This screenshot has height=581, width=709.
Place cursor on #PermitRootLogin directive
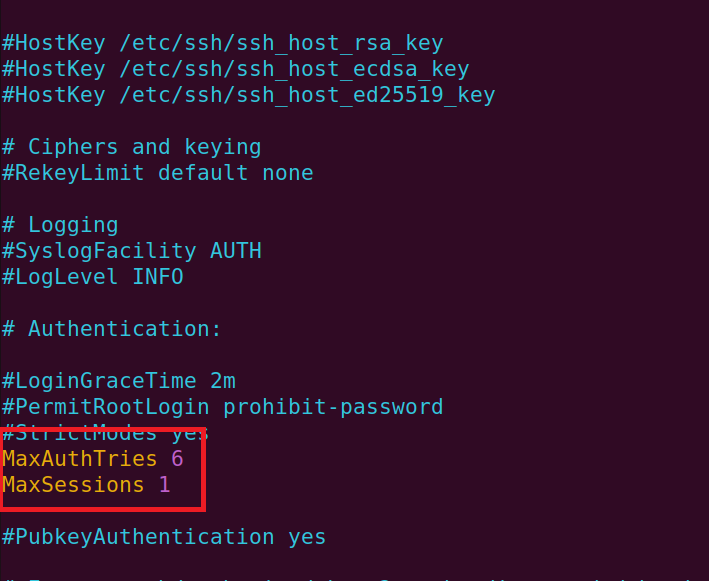tap(106, 407)
